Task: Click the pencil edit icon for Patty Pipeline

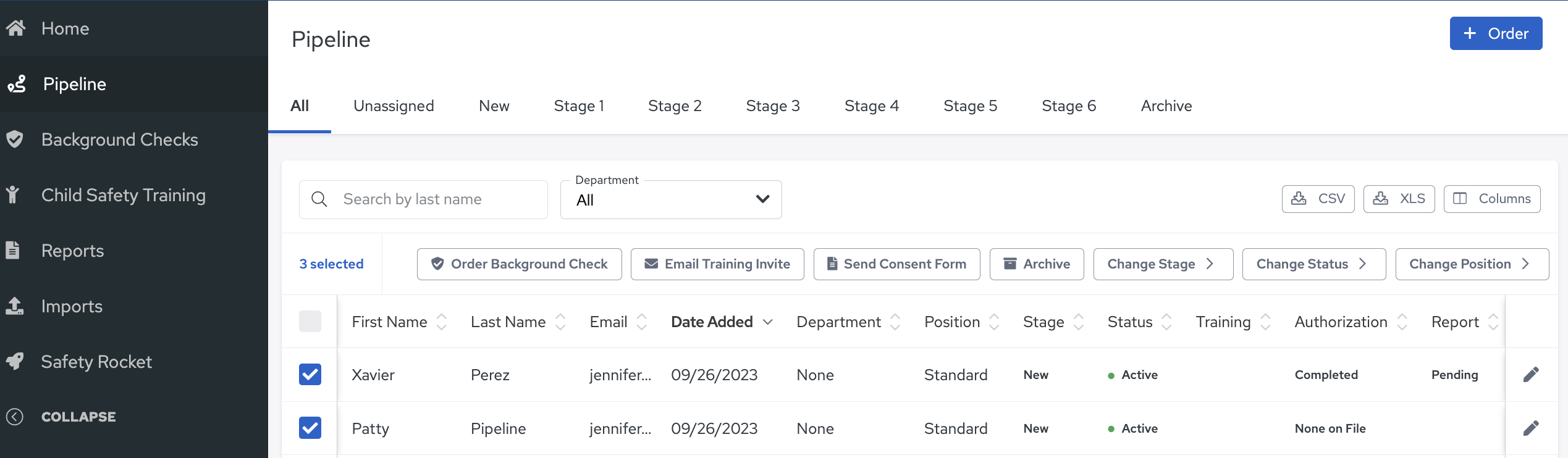Action: point(1531,428)
